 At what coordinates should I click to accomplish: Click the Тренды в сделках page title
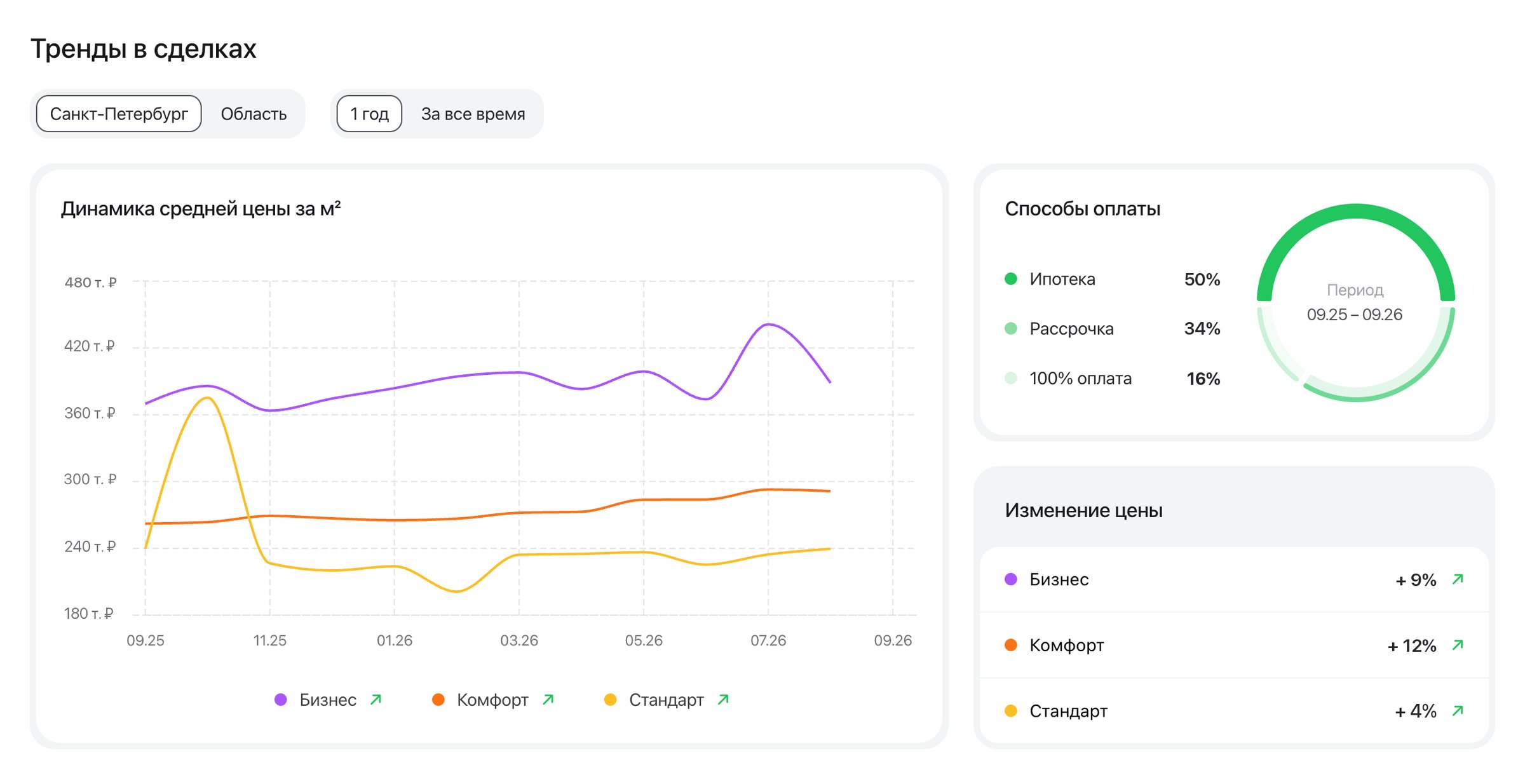pyautogui.click(x=144, y=49)
